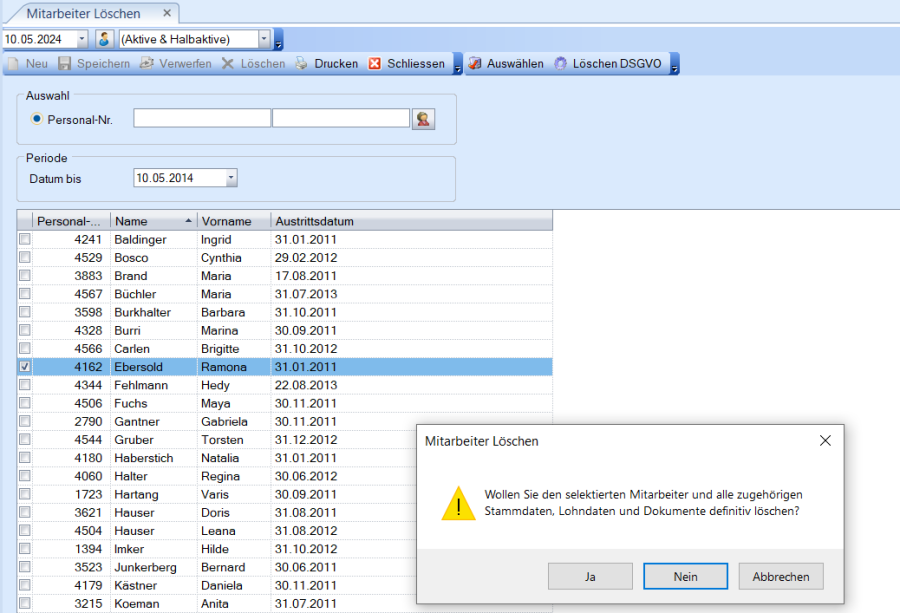Click the Auswählen toolbar label
Viewport: 900px width, 613px height.
[x=515, y=64]
